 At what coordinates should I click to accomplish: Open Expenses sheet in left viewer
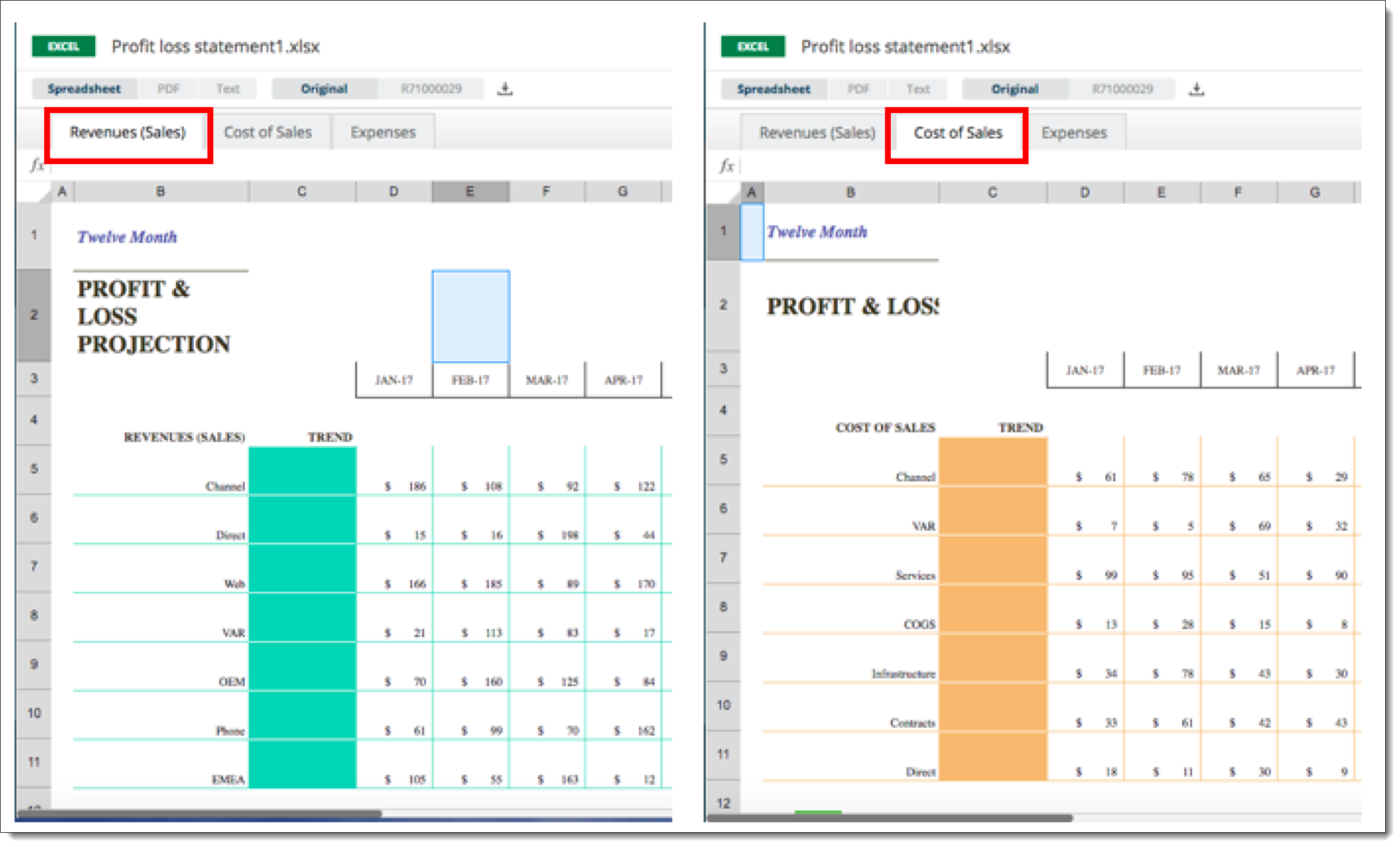(x=383, y=133)
